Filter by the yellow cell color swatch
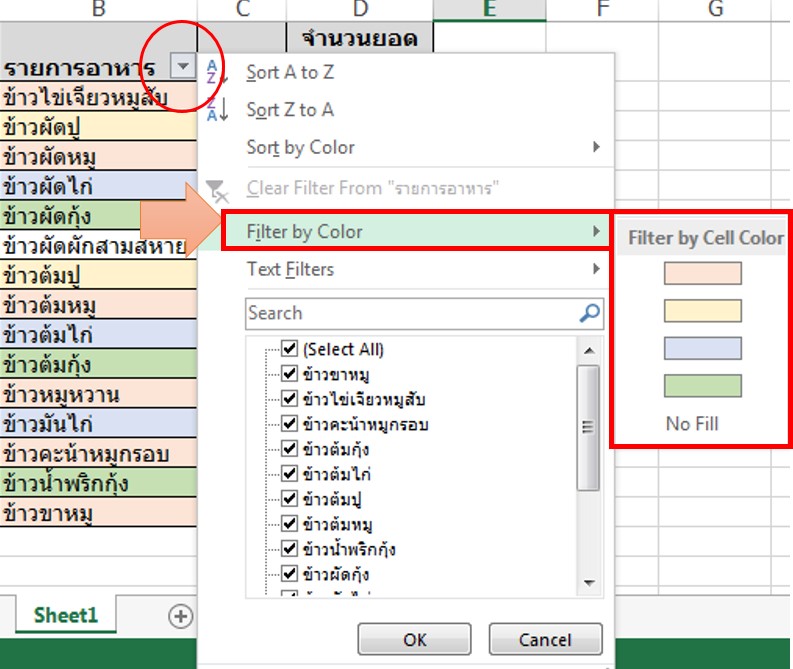Image resolution: width=793 pixels, height=669 pixels. click(x=702, y=310)
